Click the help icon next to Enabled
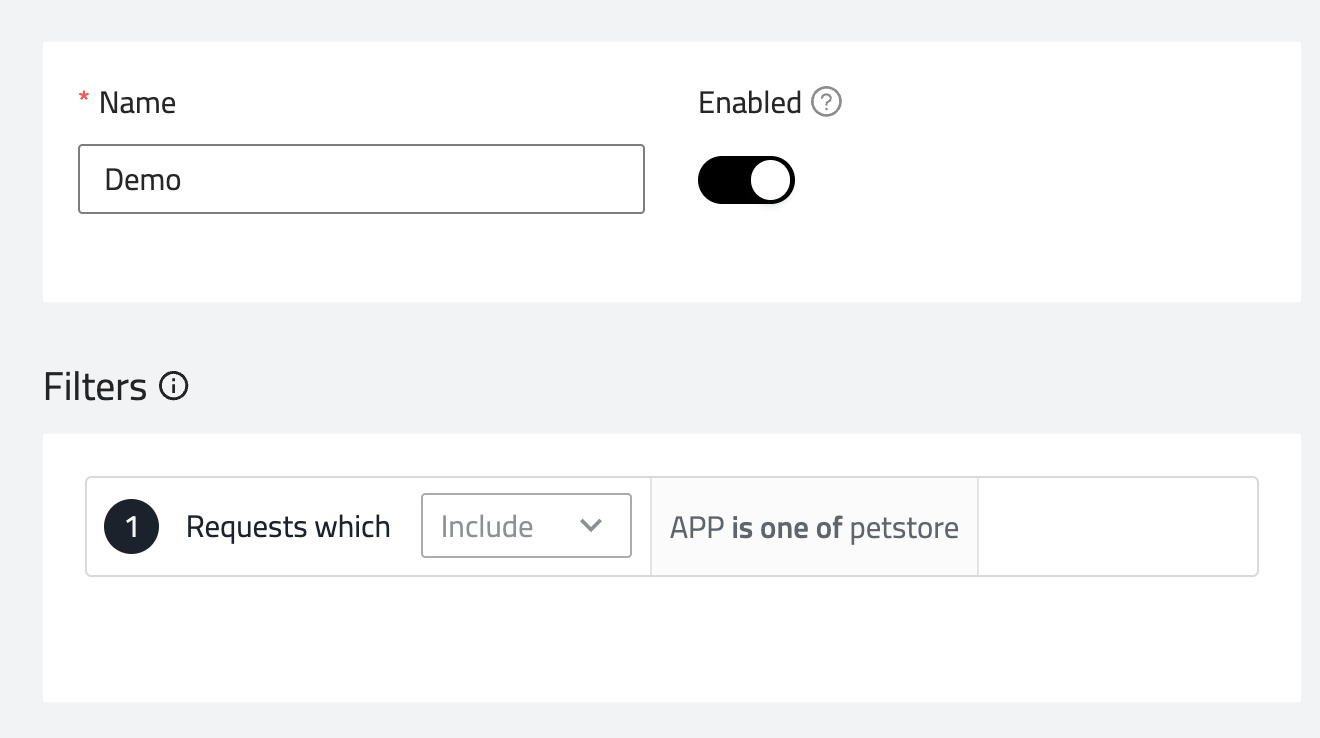Screen dimensions: 1320x738 pyautogui.click(x=826, y=102)
